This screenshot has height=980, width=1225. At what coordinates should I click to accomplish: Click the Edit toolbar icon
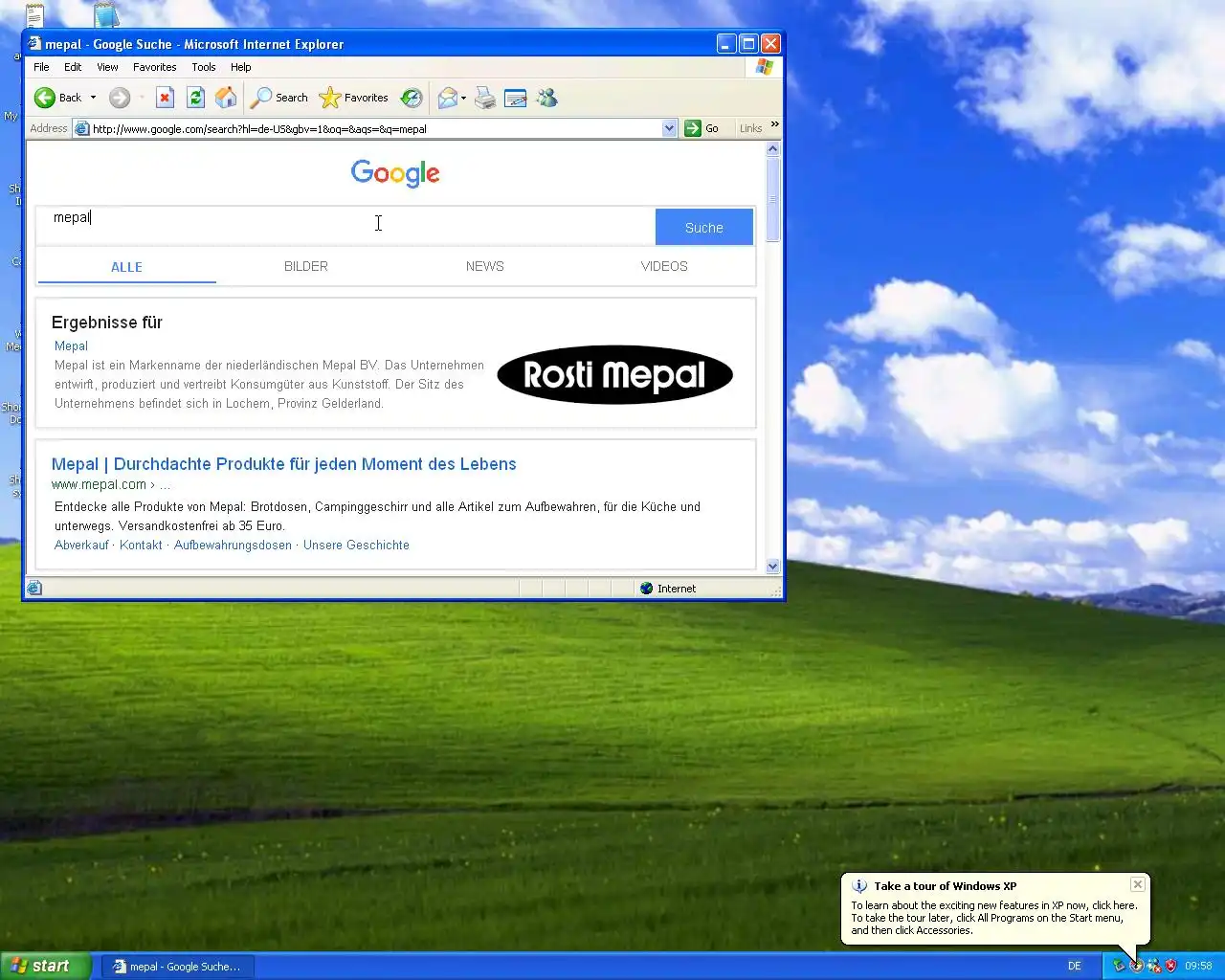(x=516, y=98)
